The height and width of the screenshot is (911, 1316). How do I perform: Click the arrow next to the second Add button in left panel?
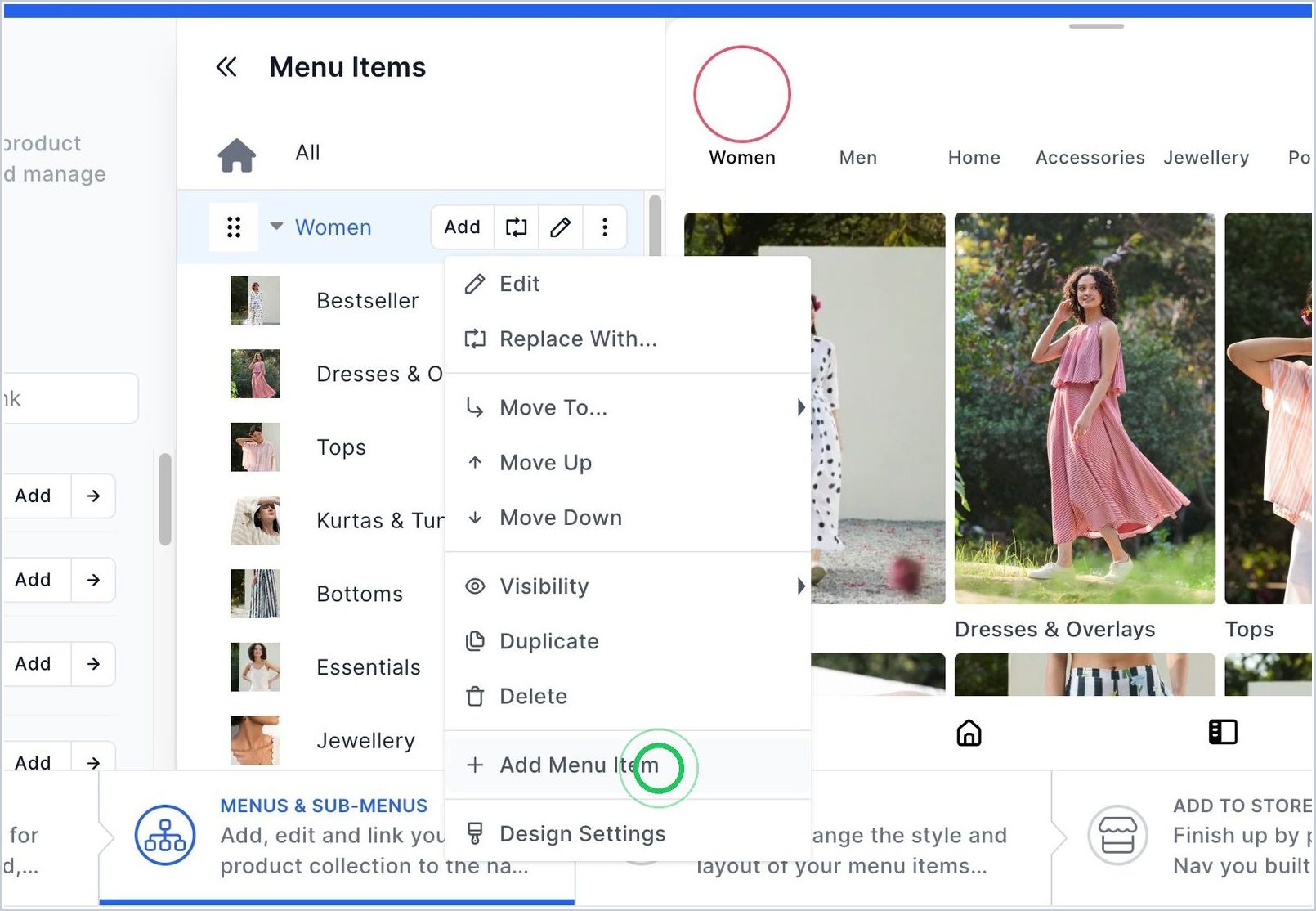[x=93, y=580]
